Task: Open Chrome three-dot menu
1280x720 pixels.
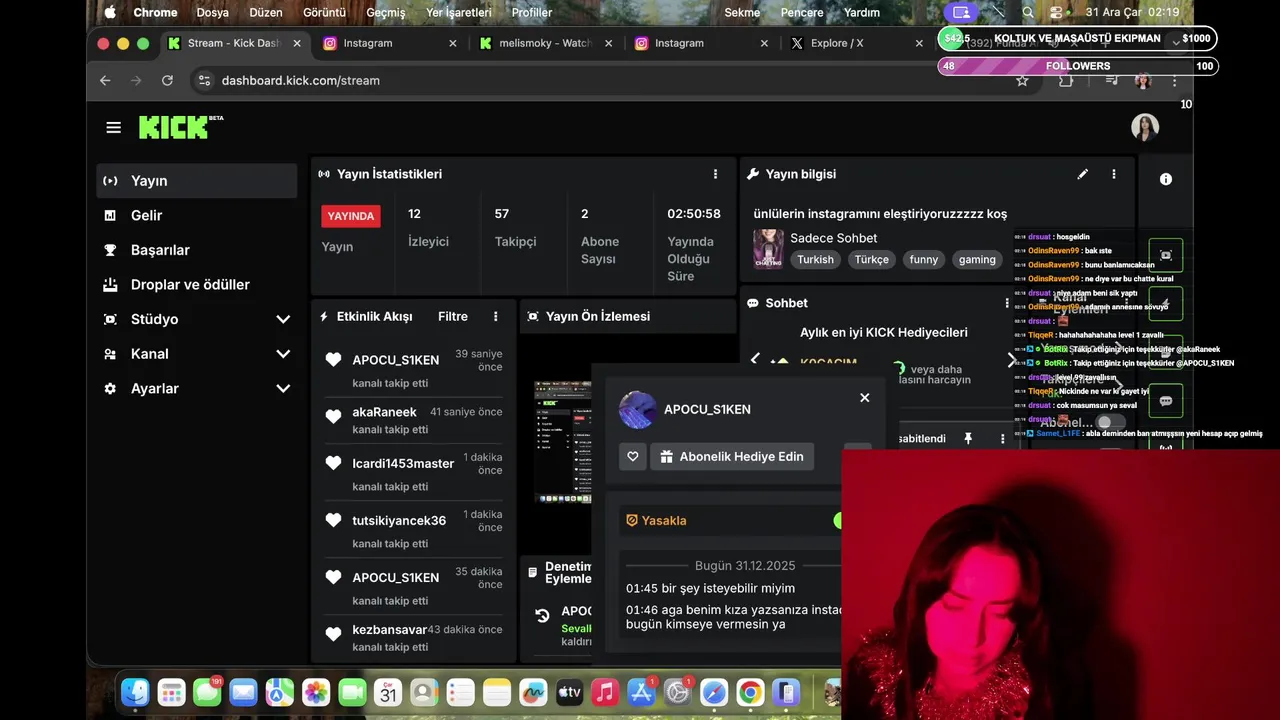Action: [1175, 80]
